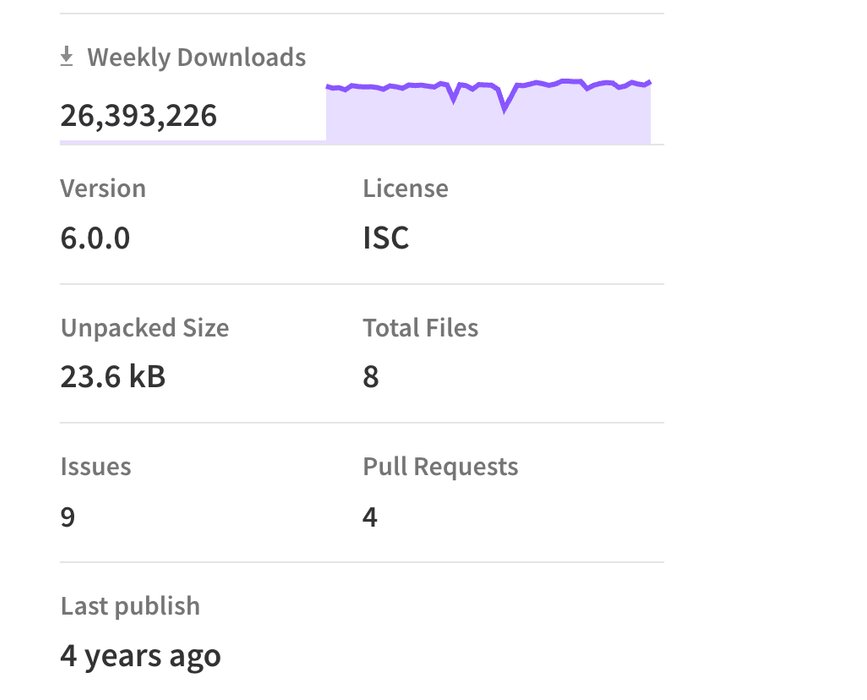The width and height of the screenshot is (867, 700).
Task: Select the 23.6 kB size value
Action: [x=113, y=377]
